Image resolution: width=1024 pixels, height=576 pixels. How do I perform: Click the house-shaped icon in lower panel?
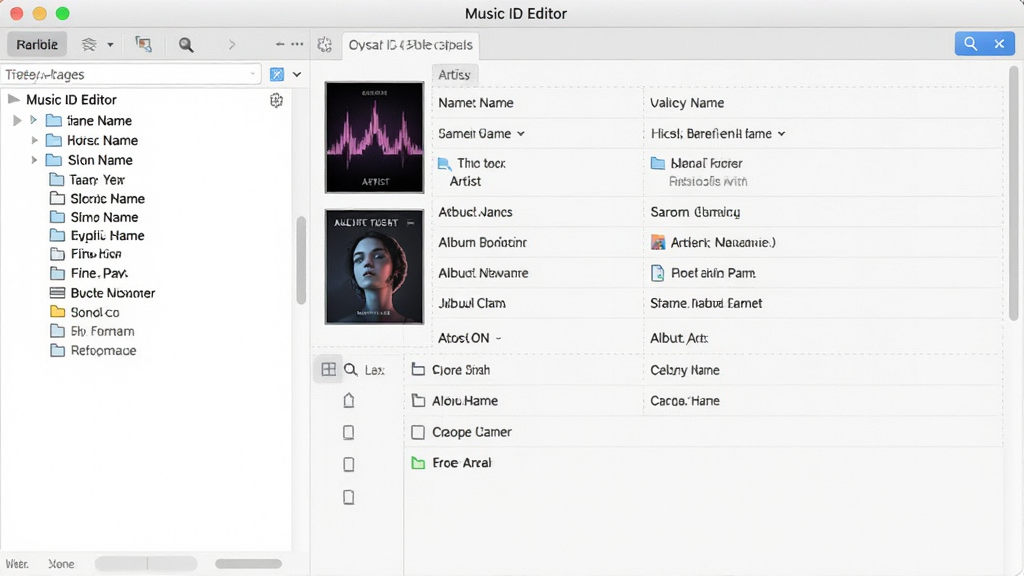click(x=349, y=400)
